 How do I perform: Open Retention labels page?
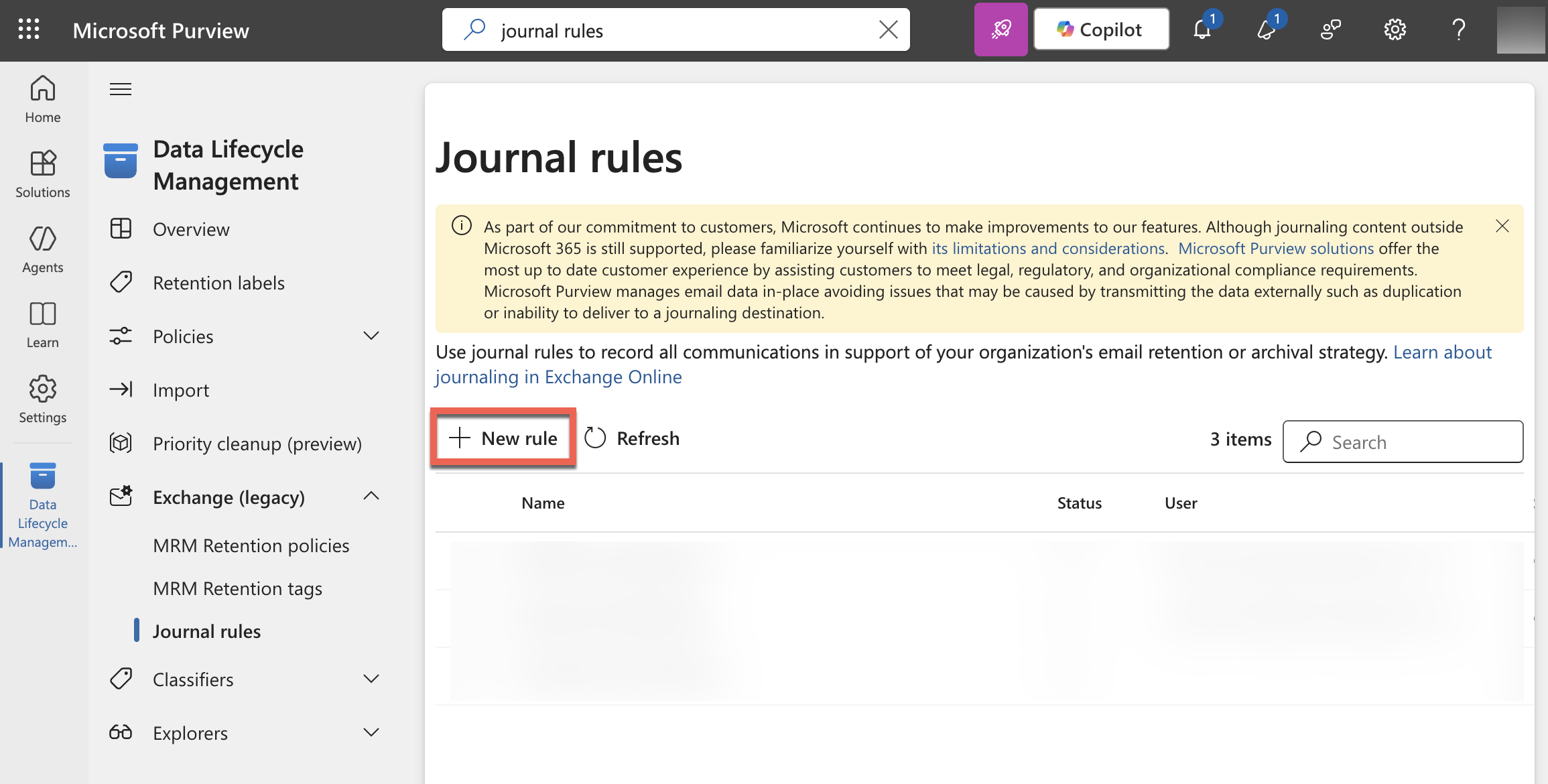point(218,283)
